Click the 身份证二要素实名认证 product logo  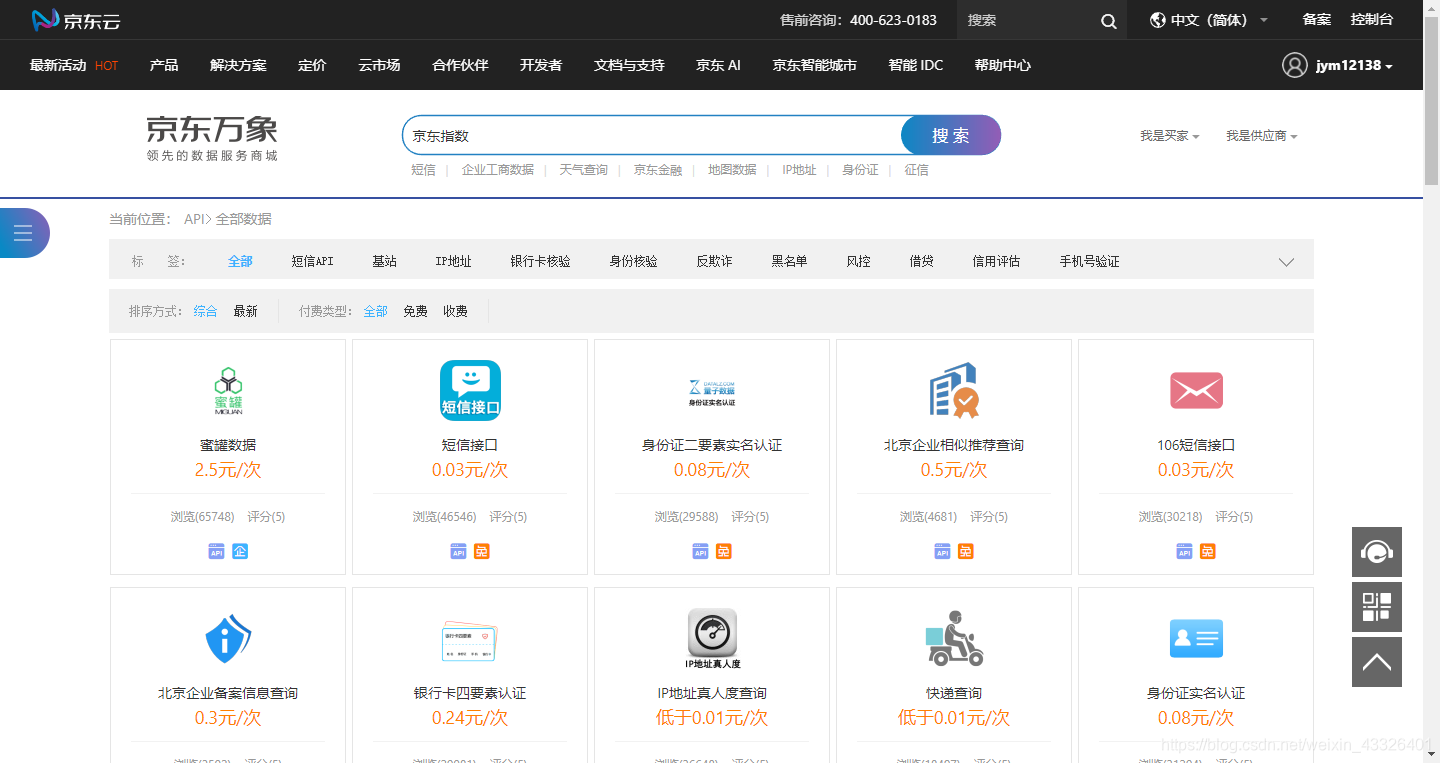coord(712,391)
